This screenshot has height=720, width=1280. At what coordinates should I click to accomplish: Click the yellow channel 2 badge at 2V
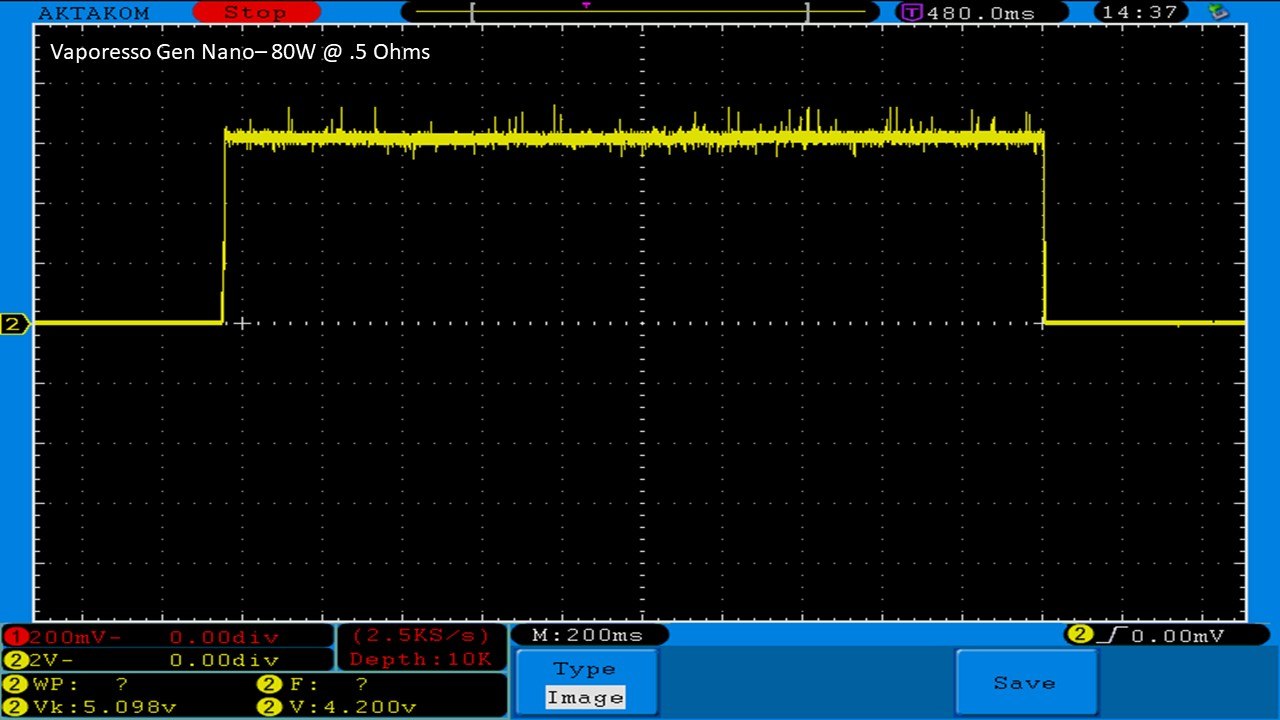click(16, 660)
